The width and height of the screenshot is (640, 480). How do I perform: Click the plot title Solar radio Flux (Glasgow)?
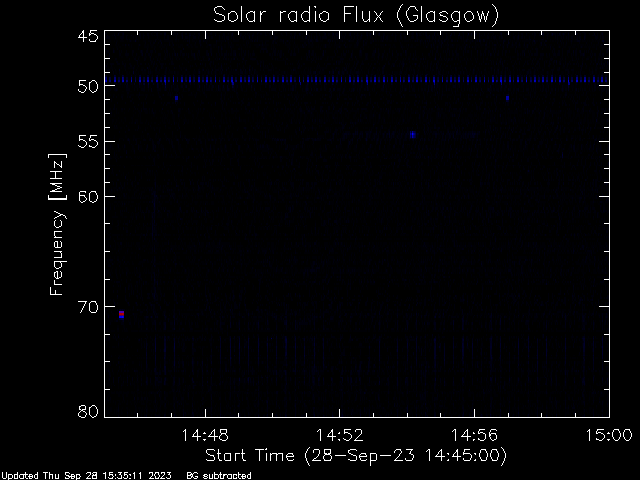coord(356,15)
